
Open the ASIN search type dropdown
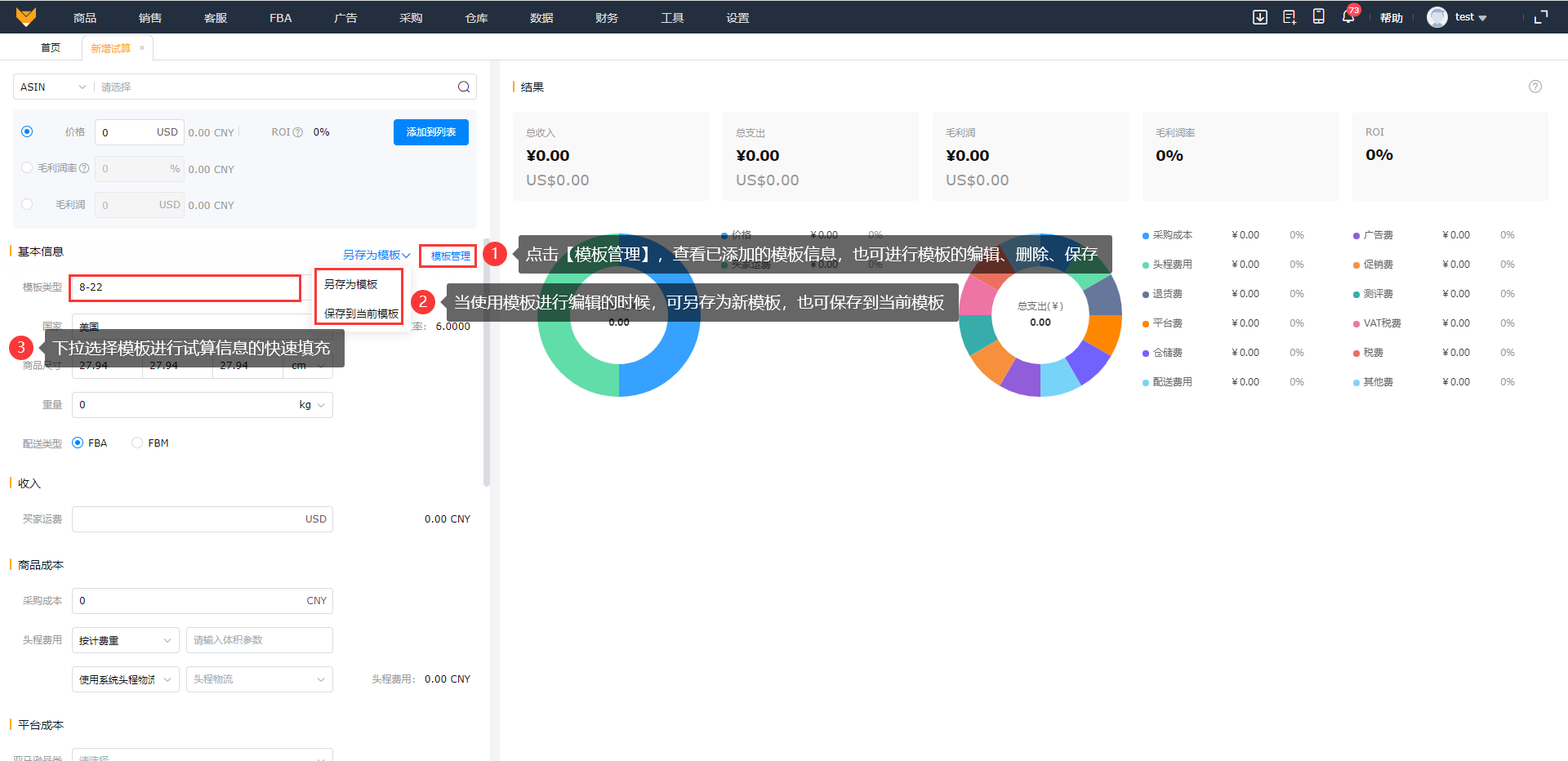53,87
